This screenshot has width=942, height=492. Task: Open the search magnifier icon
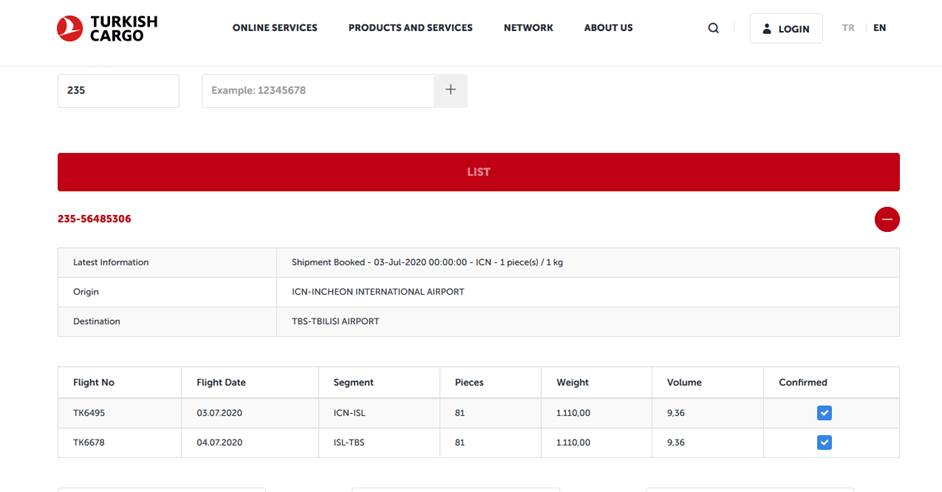pyautogui.click(x=713, y=28)
